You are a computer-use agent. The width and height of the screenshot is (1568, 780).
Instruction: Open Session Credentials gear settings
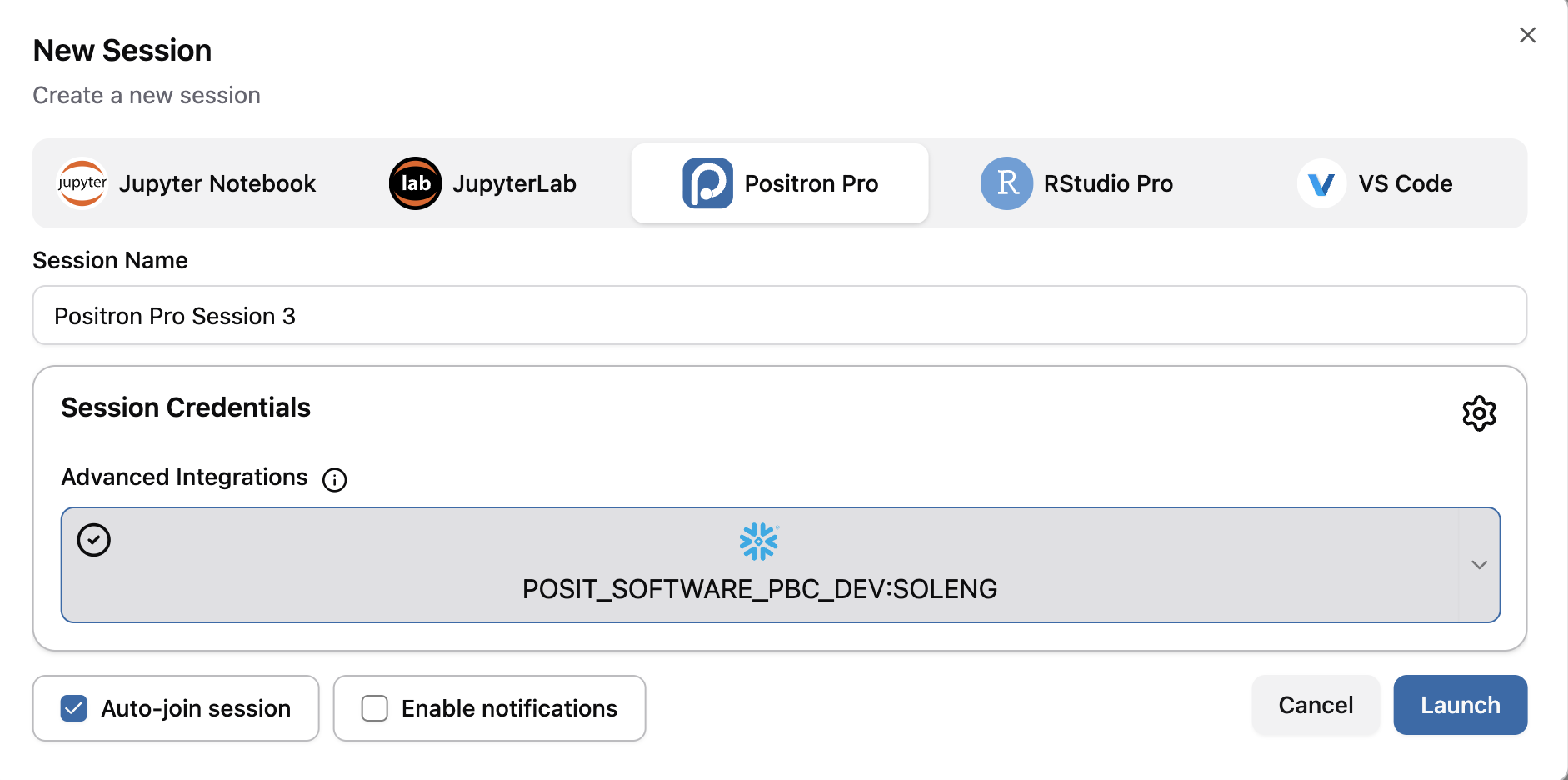[1479, 413]
